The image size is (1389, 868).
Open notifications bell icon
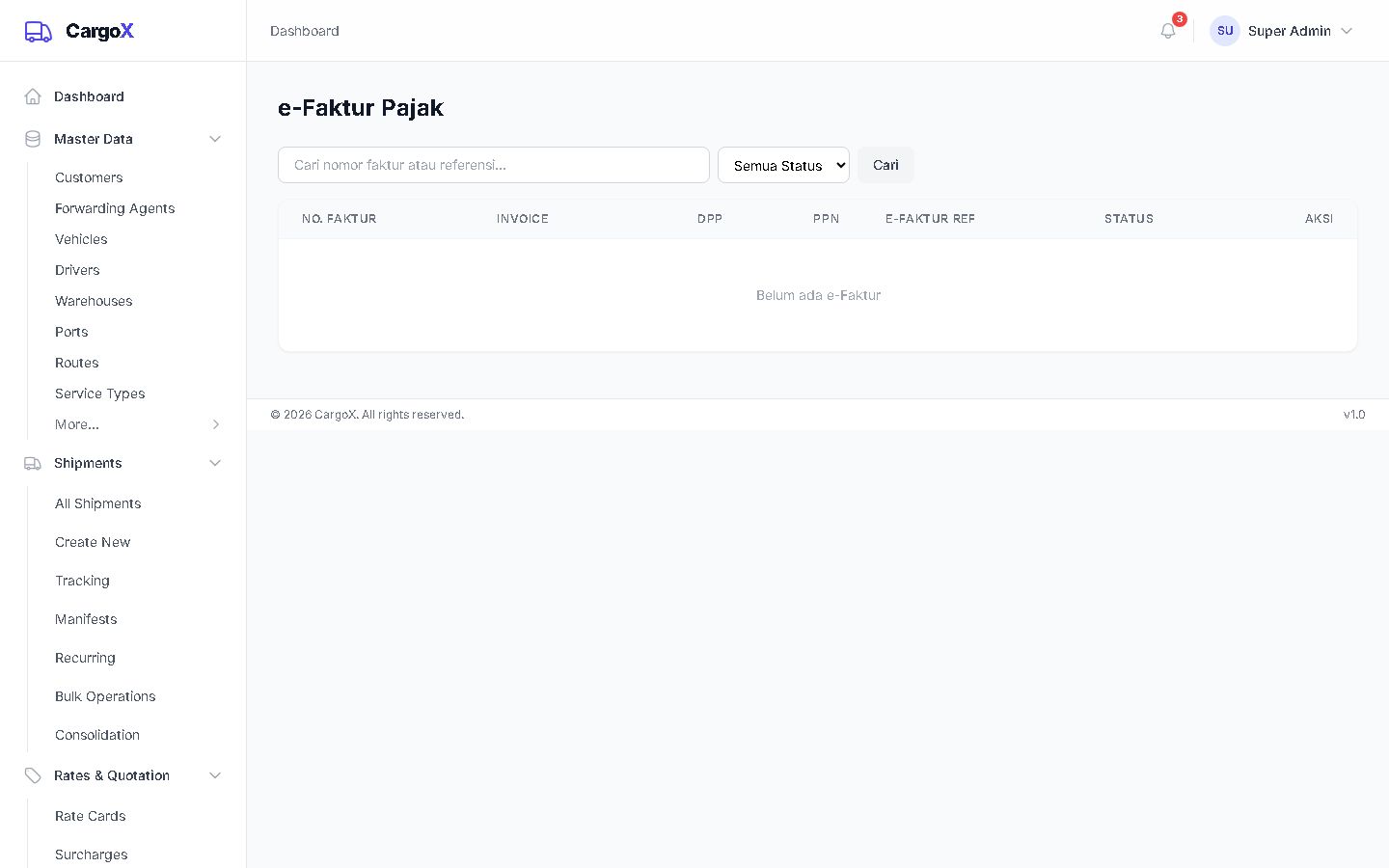pyautogui.click(x=1168, y=31)
